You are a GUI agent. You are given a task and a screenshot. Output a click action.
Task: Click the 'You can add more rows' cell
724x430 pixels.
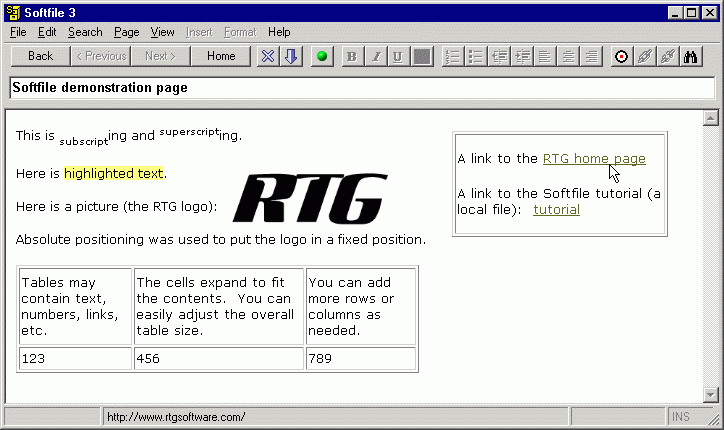pyautogui.click(x=361, y=306)
